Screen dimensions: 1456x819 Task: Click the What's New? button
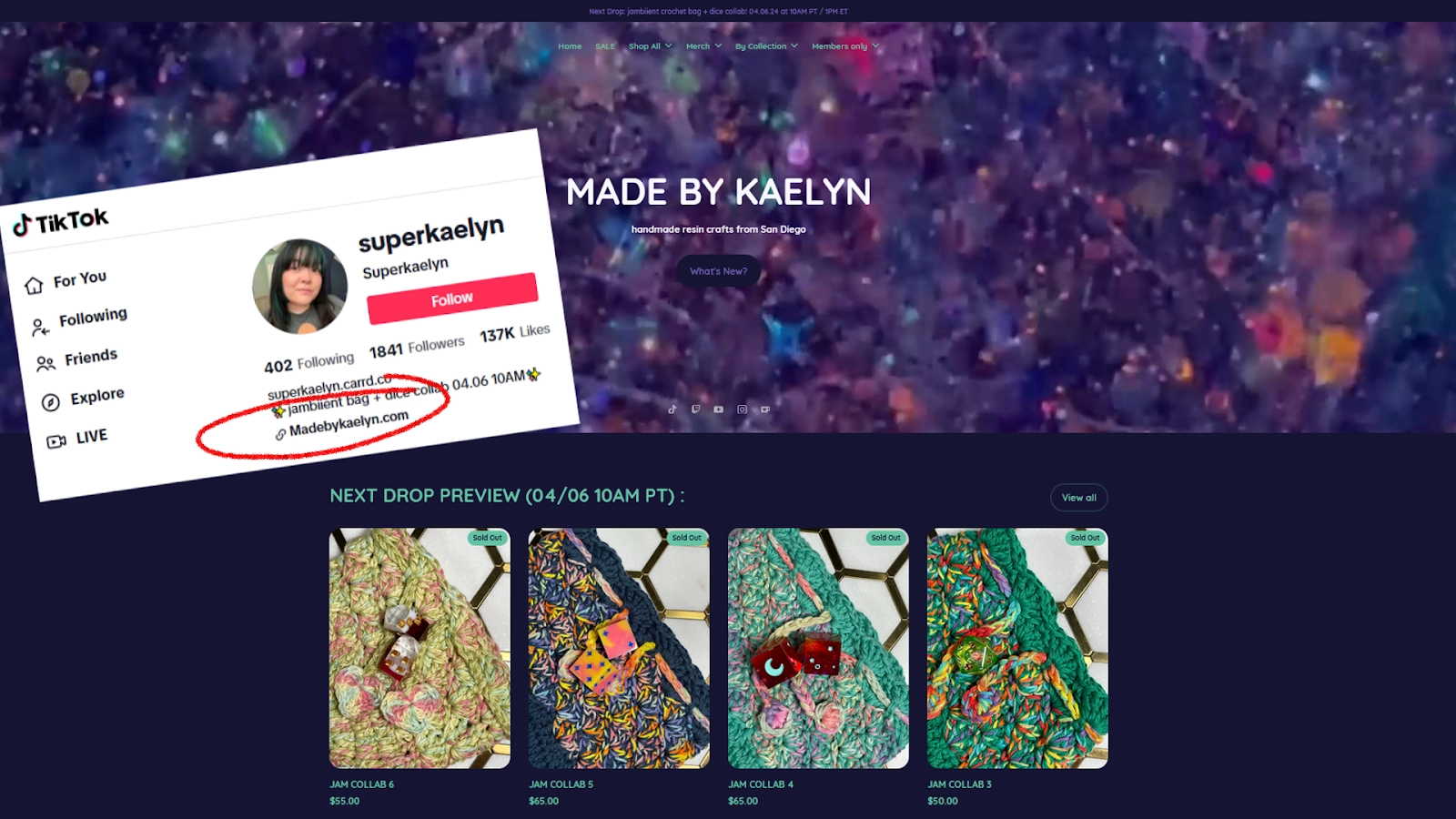(x=718, y=271)
